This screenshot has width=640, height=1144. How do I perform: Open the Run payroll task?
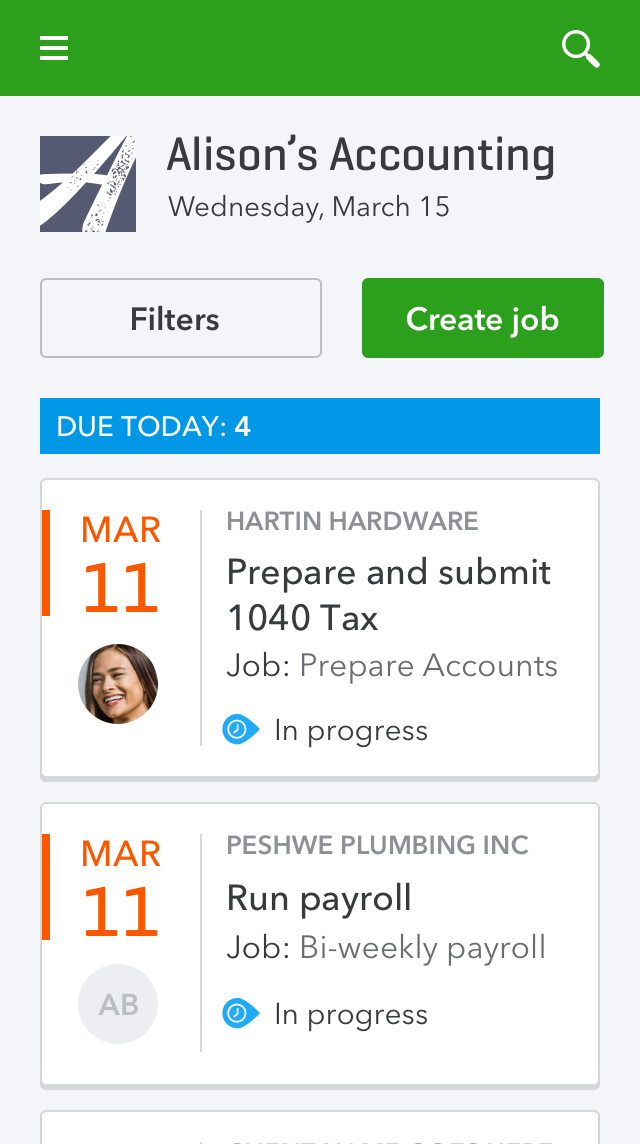tap(319, 898)
